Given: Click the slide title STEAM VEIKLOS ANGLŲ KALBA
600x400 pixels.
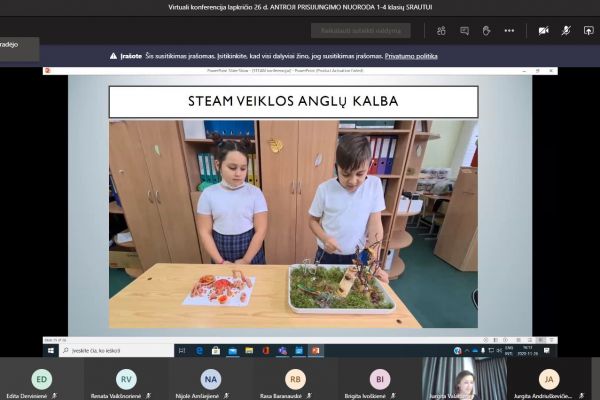Looking at the screenshot, I should [293, 101].
